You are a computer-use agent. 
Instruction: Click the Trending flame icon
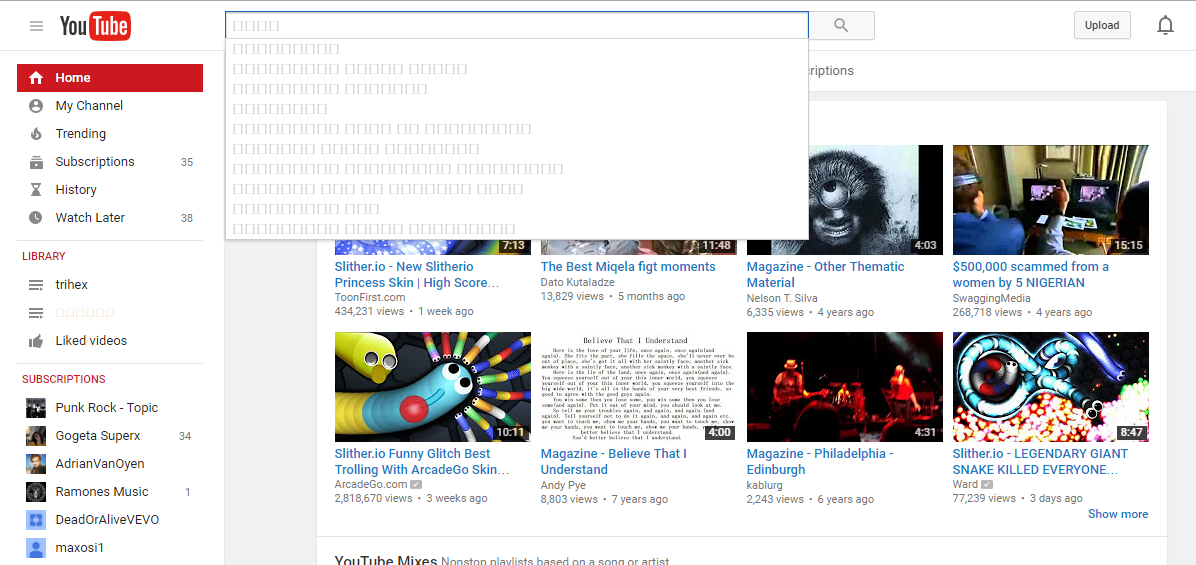coord(36,133)
